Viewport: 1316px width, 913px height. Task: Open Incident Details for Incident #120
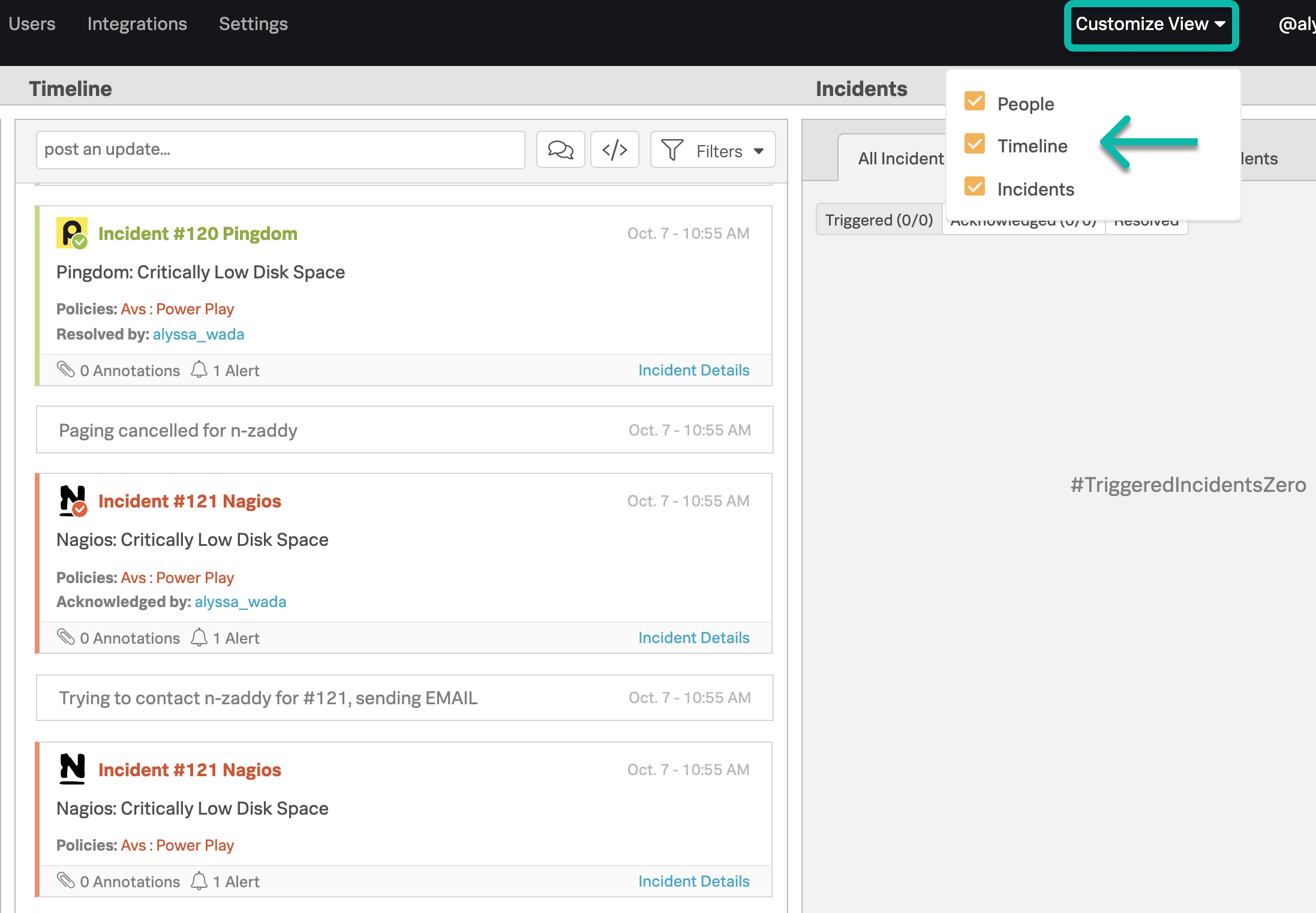coord(693,370)
